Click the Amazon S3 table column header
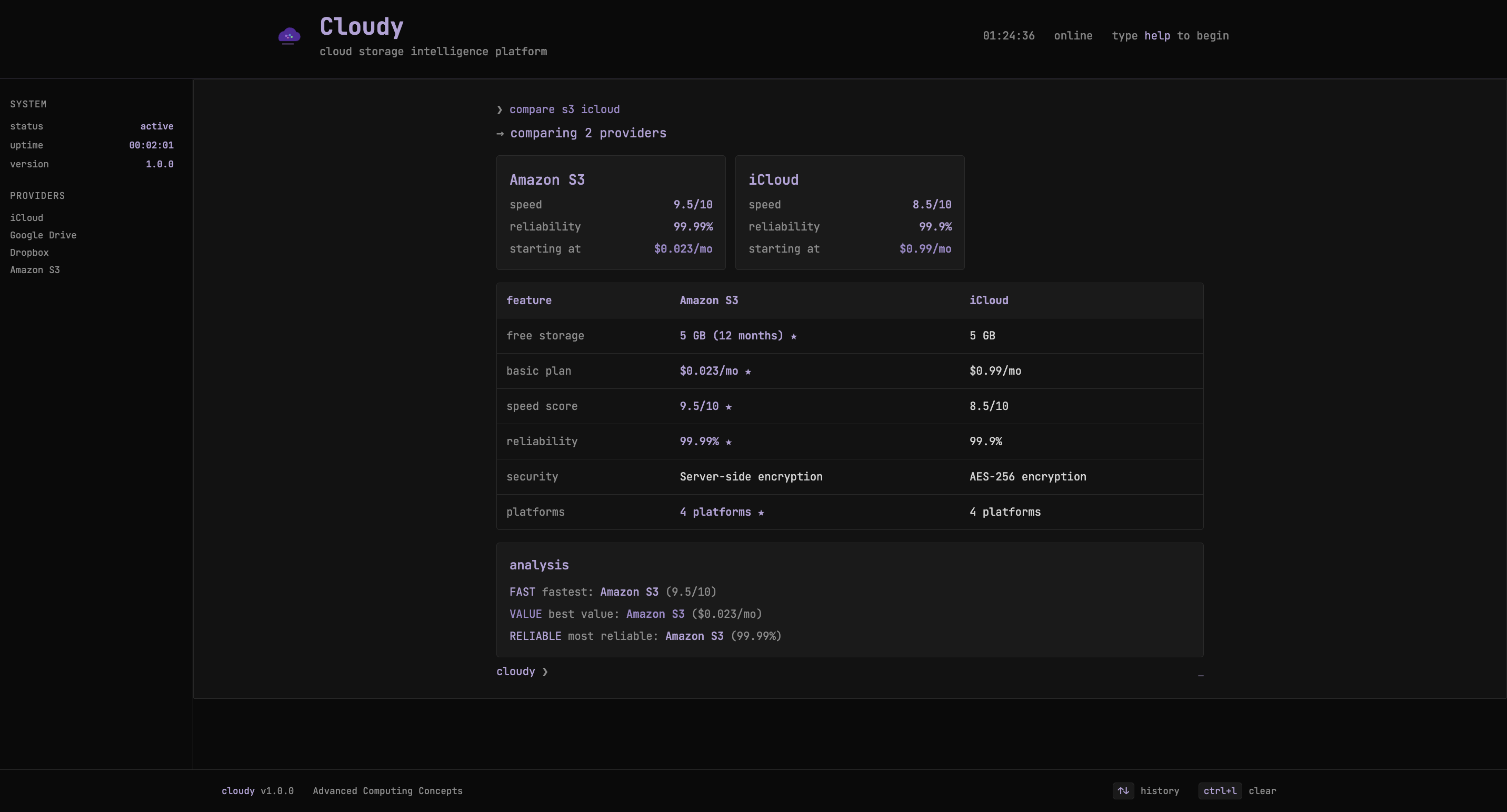This screenshot has height=812, width=1507. point(708,300)
